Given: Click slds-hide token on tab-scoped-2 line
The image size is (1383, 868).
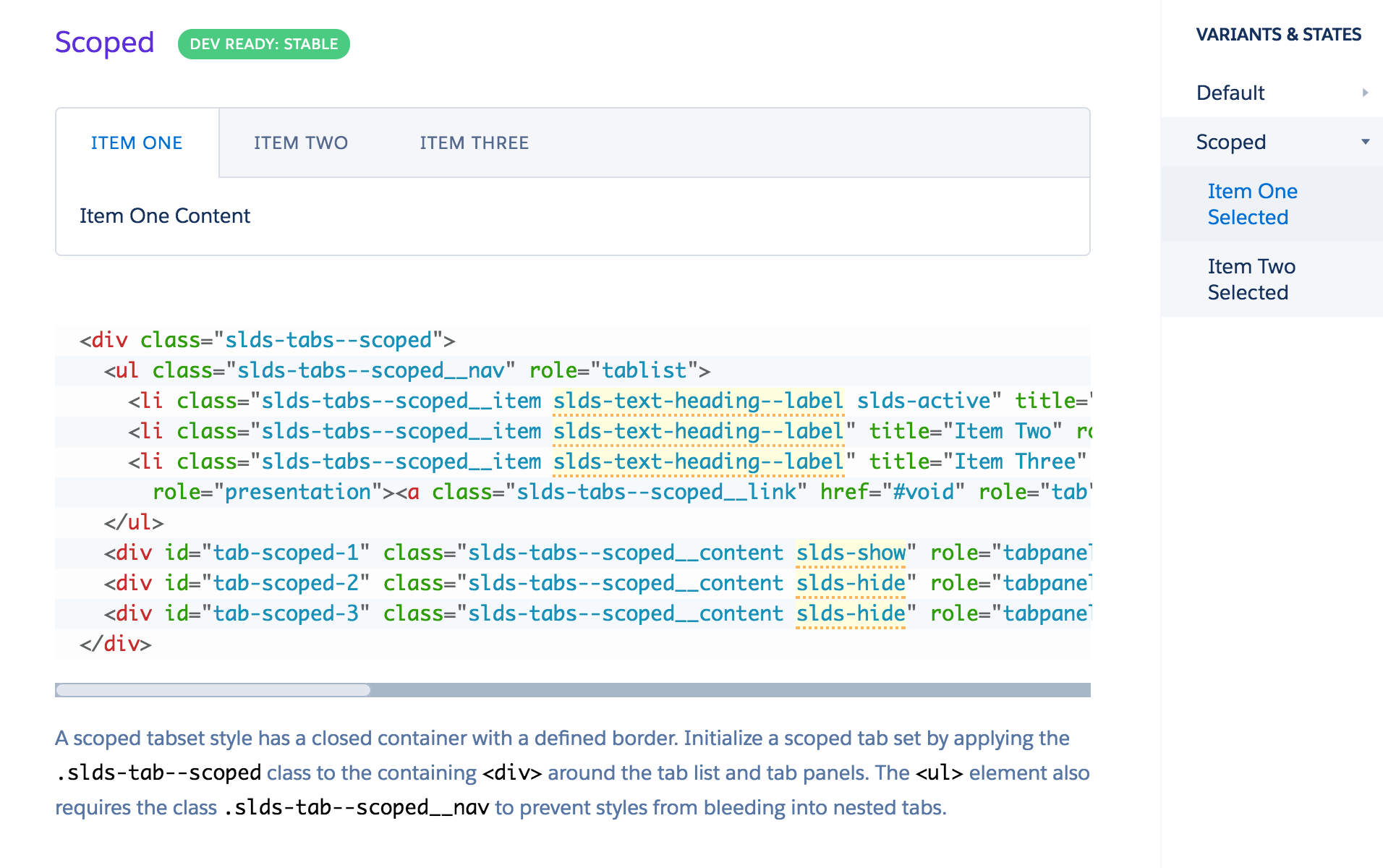Looking at the screenshot, I should pyautogui.click(x=851, y=583).
